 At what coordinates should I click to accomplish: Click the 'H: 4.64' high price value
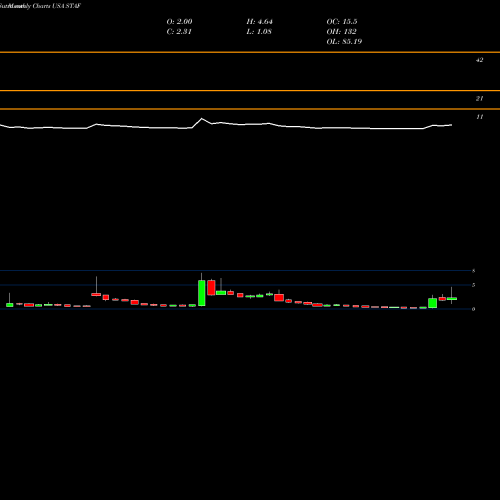[x=260, y=22]
